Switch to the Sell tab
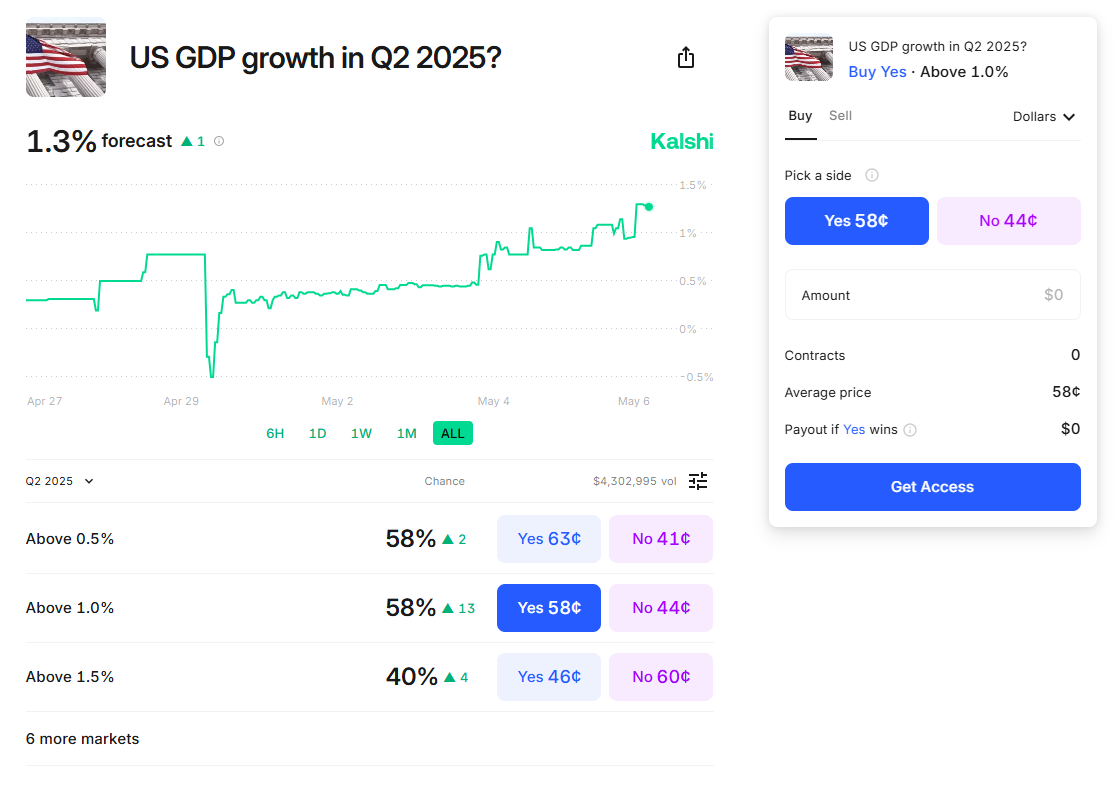The image size is (1119, 796). (x=840, y=116)
